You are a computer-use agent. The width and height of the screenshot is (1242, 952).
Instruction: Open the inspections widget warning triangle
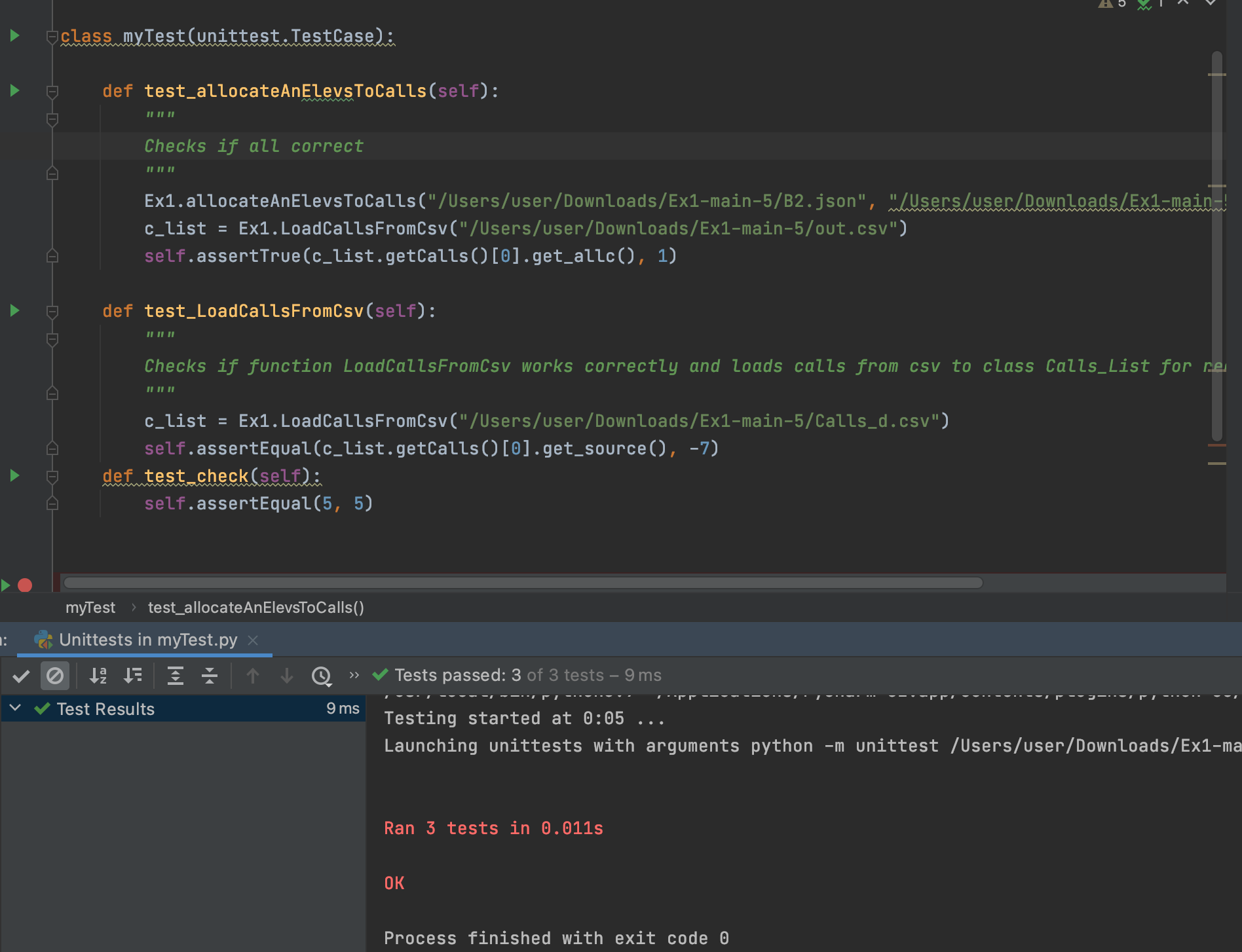point(1106,5)
